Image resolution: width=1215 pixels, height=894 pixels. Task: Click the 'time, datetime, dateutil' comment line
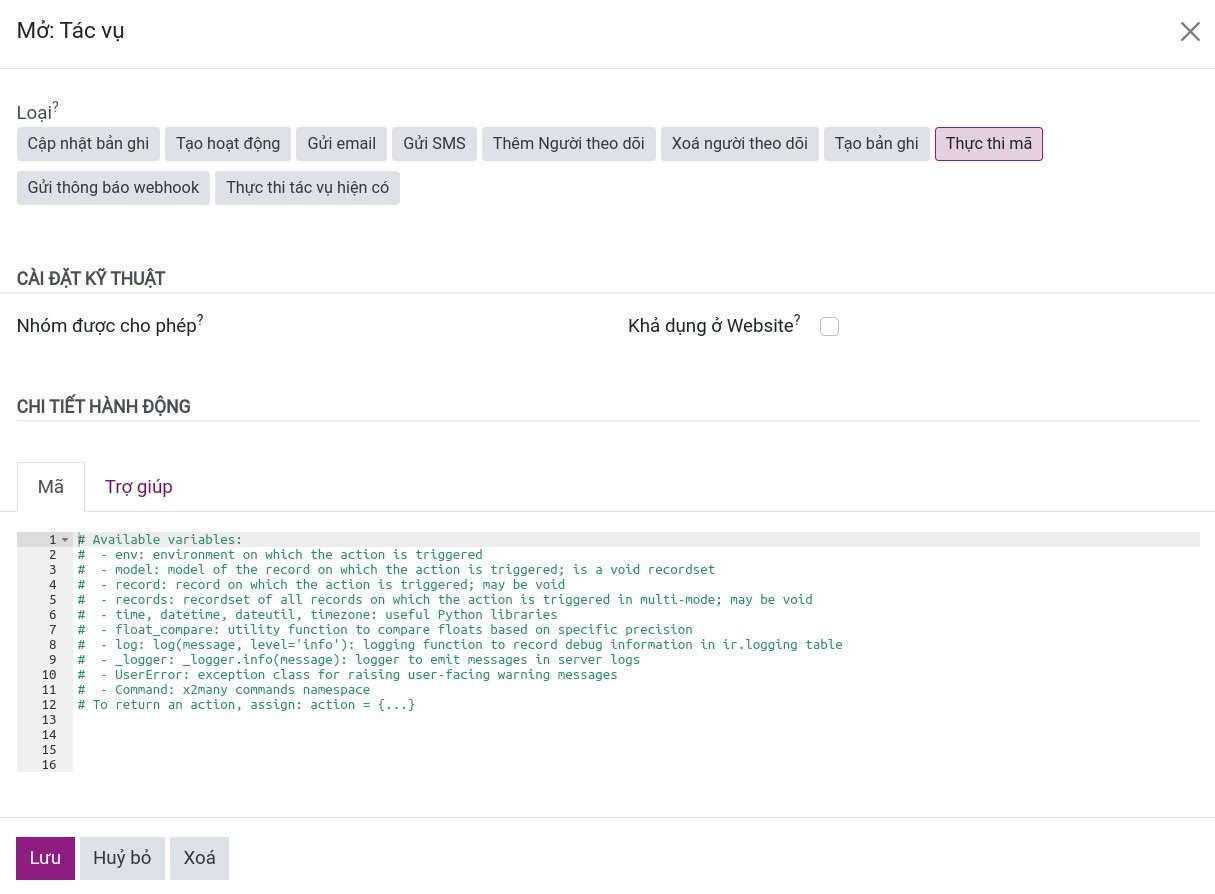point(317,615)
